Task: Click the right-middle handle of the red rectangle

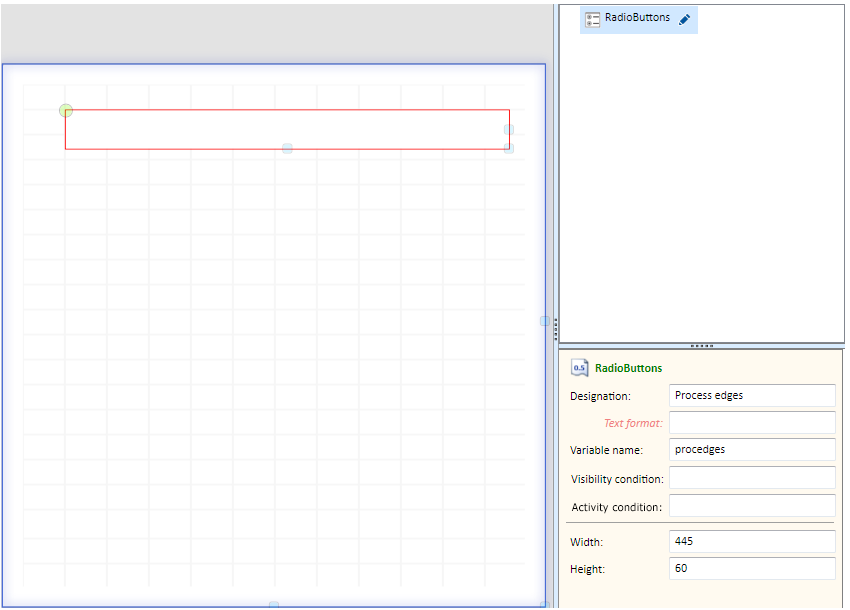Action: point(508,130)
